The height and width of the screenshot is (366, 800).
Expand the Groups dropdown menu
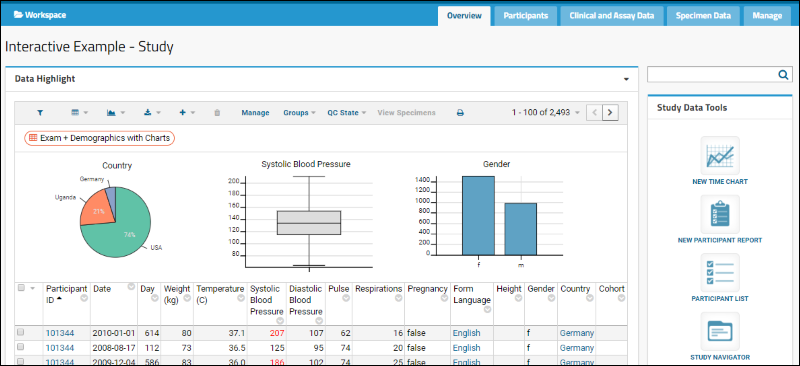tap(299, 113)
